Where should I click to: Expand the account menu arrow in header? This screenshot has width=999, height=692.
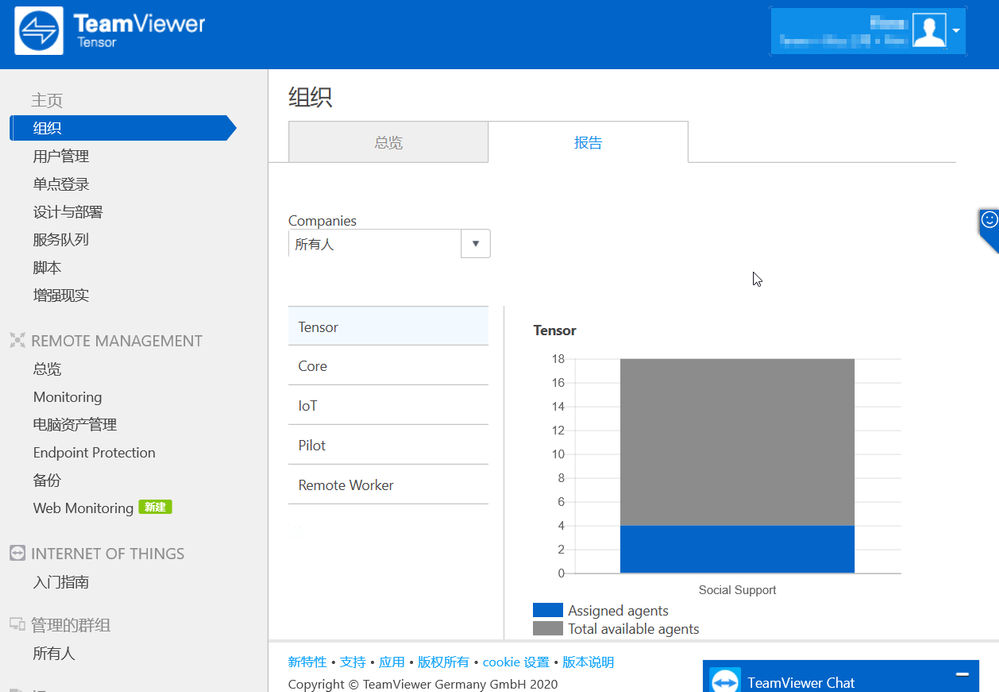pyautogui.click(x=956, y=31)
